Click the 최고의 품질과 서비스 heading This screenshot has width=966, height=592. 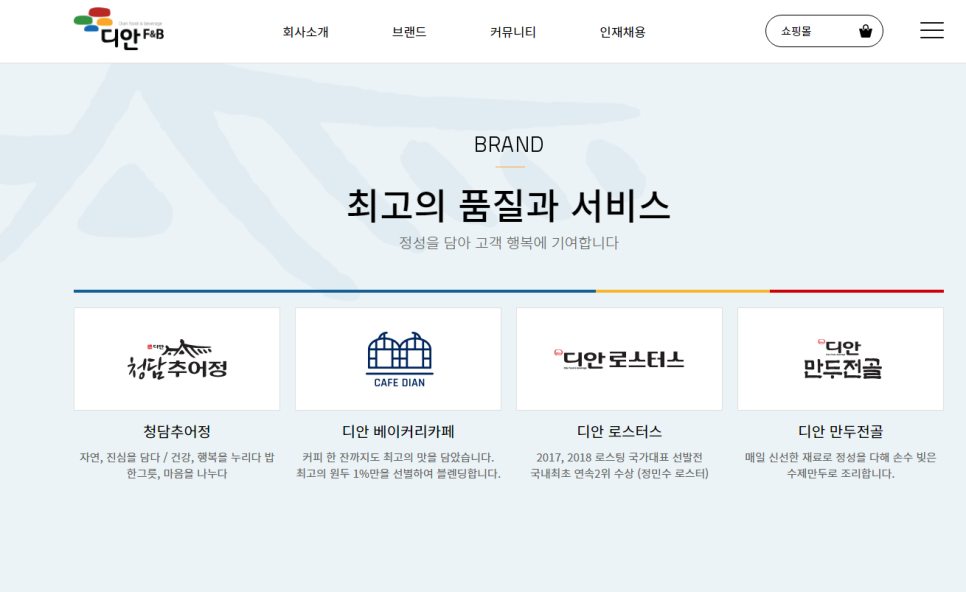tap(508, 206)
